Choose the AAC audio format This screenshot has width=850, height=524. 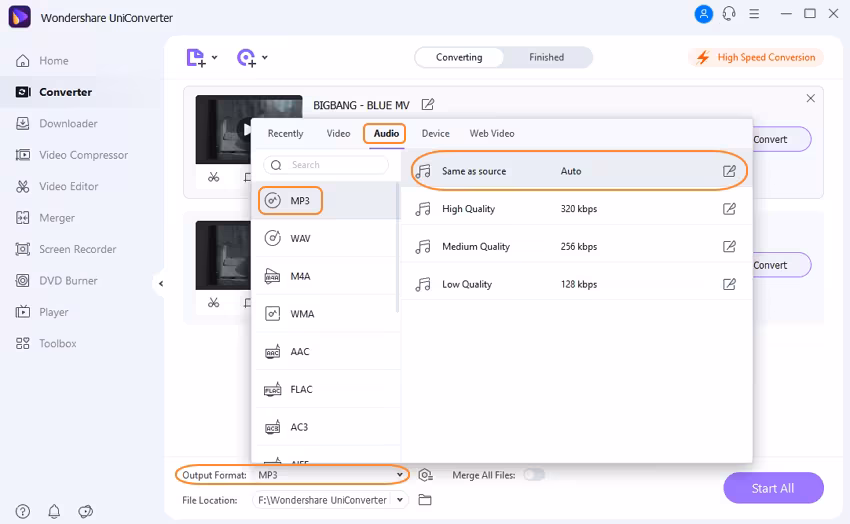[326, 352]
